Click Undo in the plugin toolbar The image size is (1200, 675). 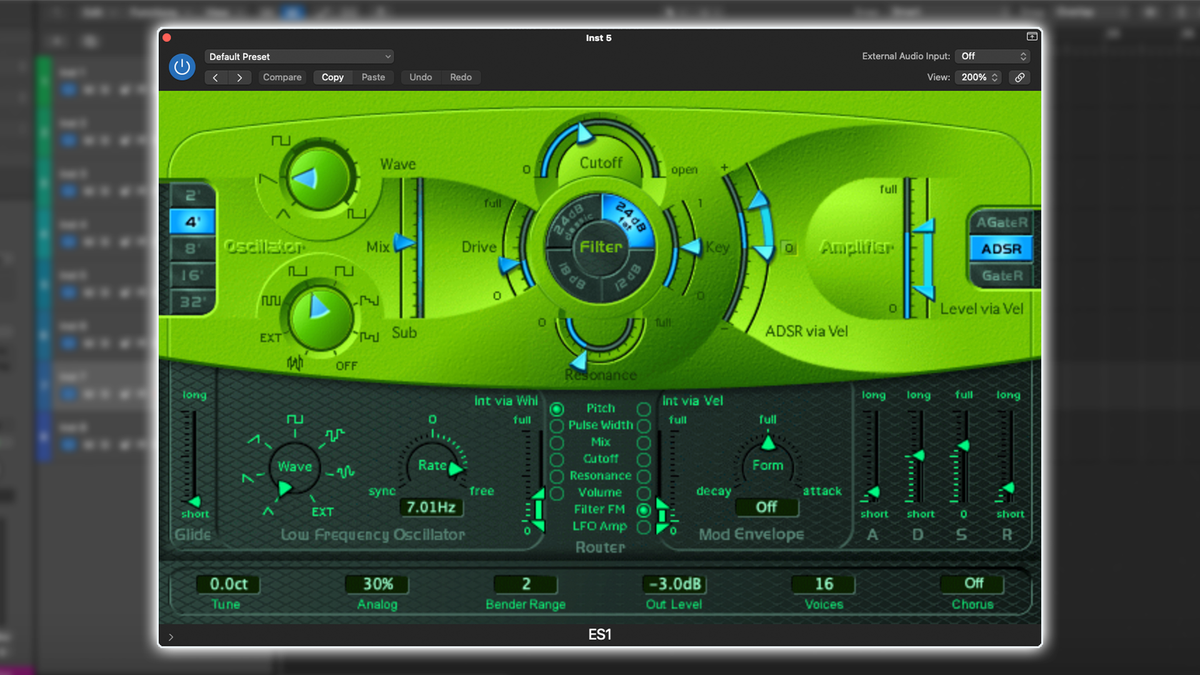[420, 76]
